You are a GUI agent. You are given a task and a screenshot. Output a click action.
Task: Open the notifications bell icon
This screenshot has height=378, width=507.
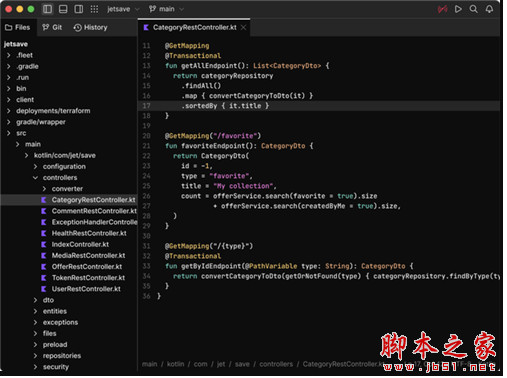489,9
